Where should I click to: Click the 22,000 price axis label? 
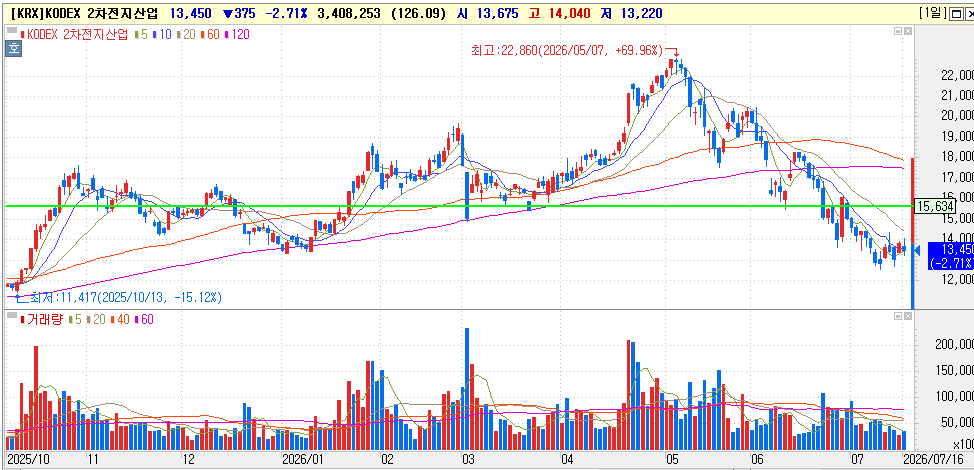tap(957, 75)
